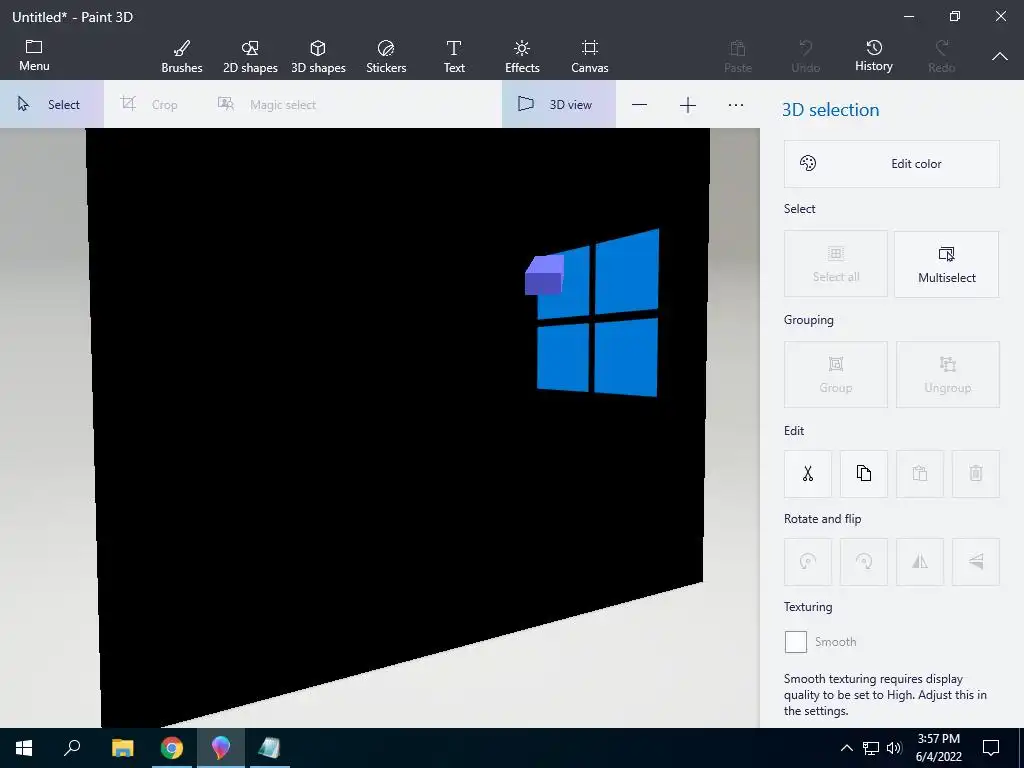This screenshot has width=1024, height=768.
Task: Activate the Select tool
Action: (52, 104)
